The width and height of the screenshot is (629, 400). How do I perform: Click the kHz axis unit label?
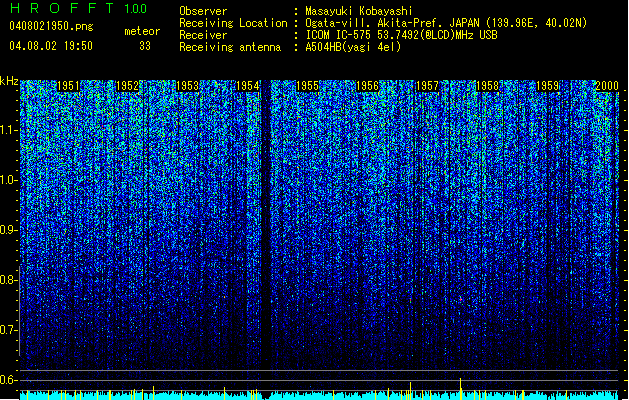click(x=9, y=81)
